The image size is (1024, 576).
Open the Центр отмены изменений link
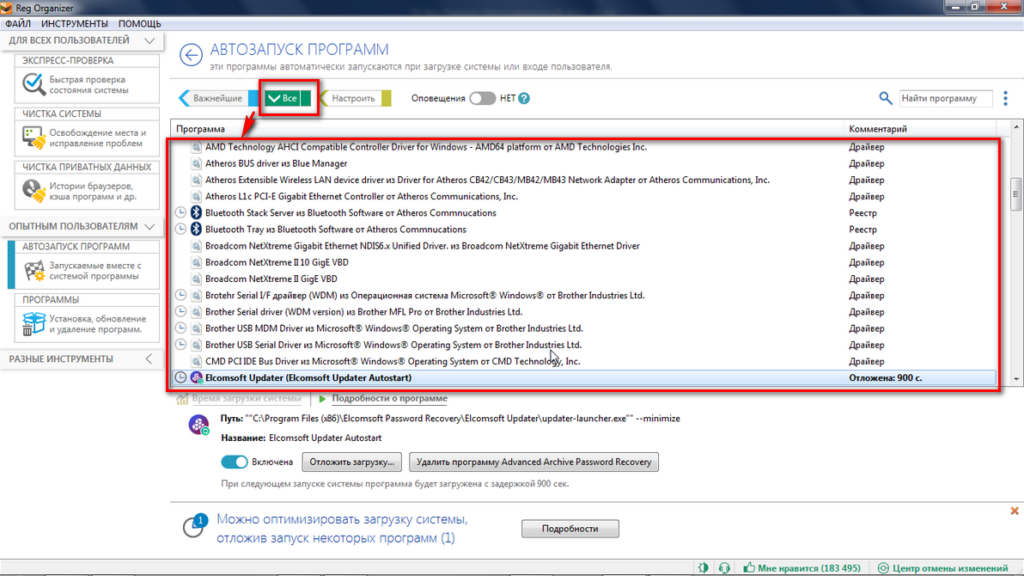point(950,568)
